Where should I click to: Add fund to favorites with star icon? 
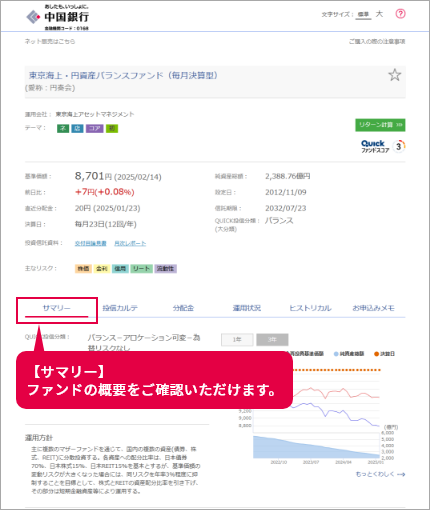pos(395,75)
